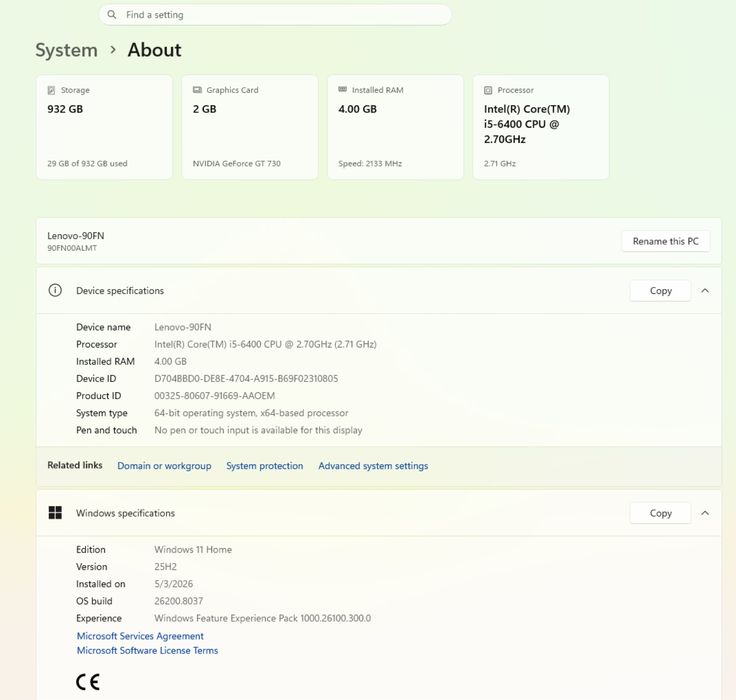The height and width of the screenshot is (700, 736).
Task: Click the 'Device specifications' section title
Action: click(x=120, y=291)
